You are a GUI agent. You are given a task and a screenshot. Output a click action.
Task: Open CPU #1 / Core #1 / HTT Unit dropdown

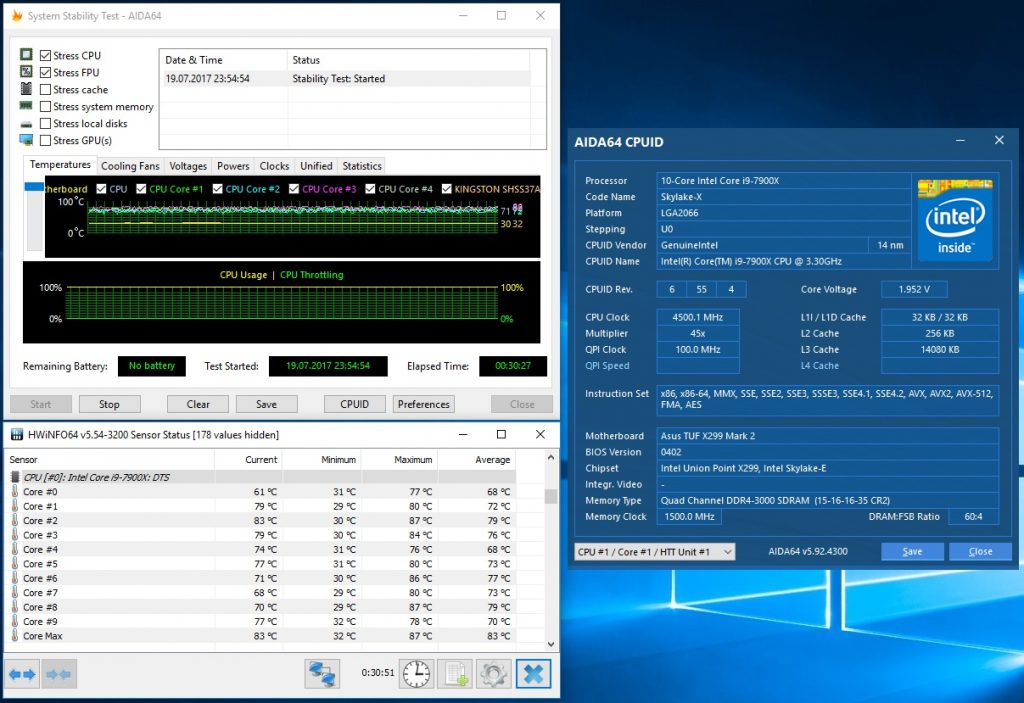(654, 552)
